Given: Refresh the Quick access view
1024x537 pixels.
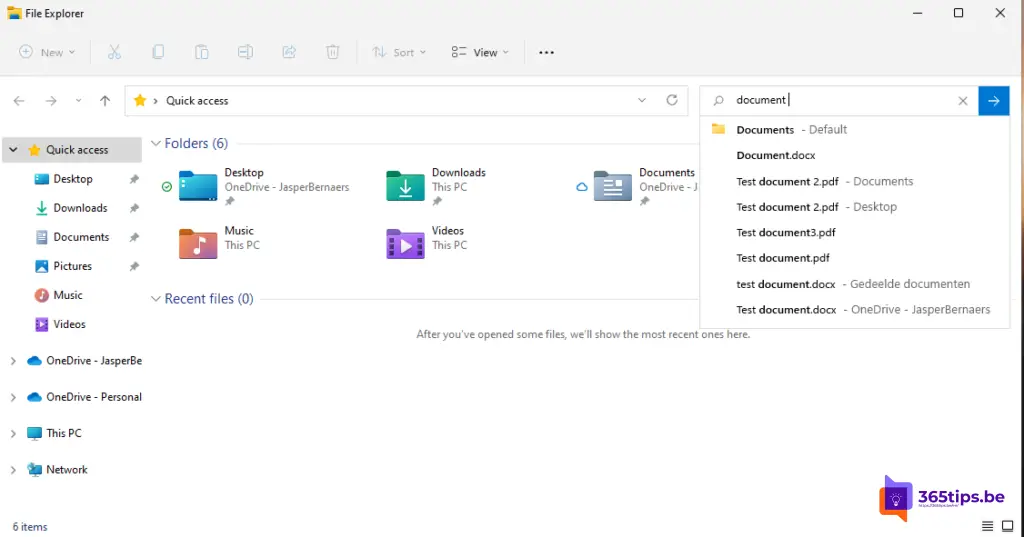Looking at the screenshot, I should tap(672, 100).
